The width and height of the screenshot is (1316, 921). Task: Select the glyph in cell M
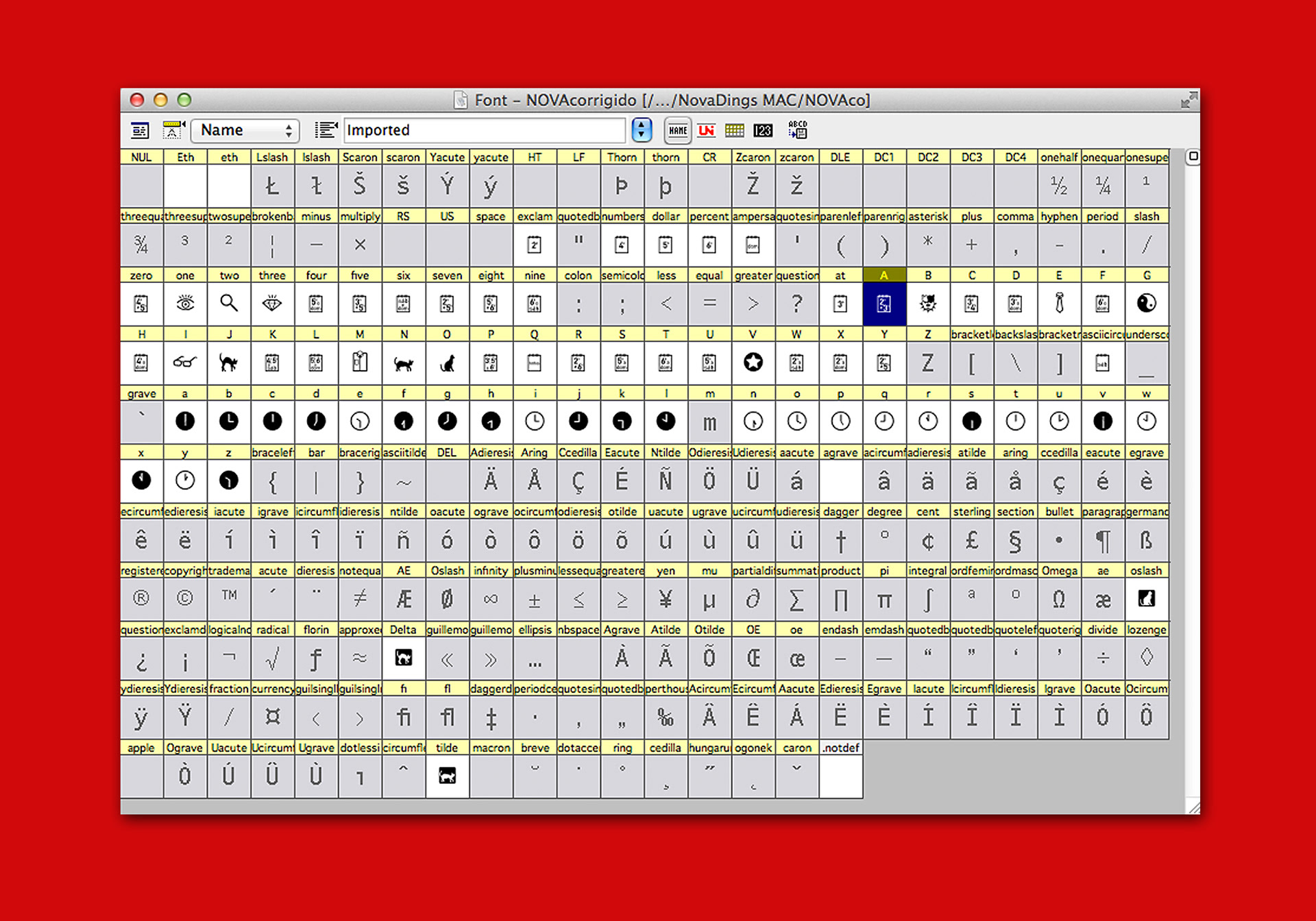click(x=360, y=363)
